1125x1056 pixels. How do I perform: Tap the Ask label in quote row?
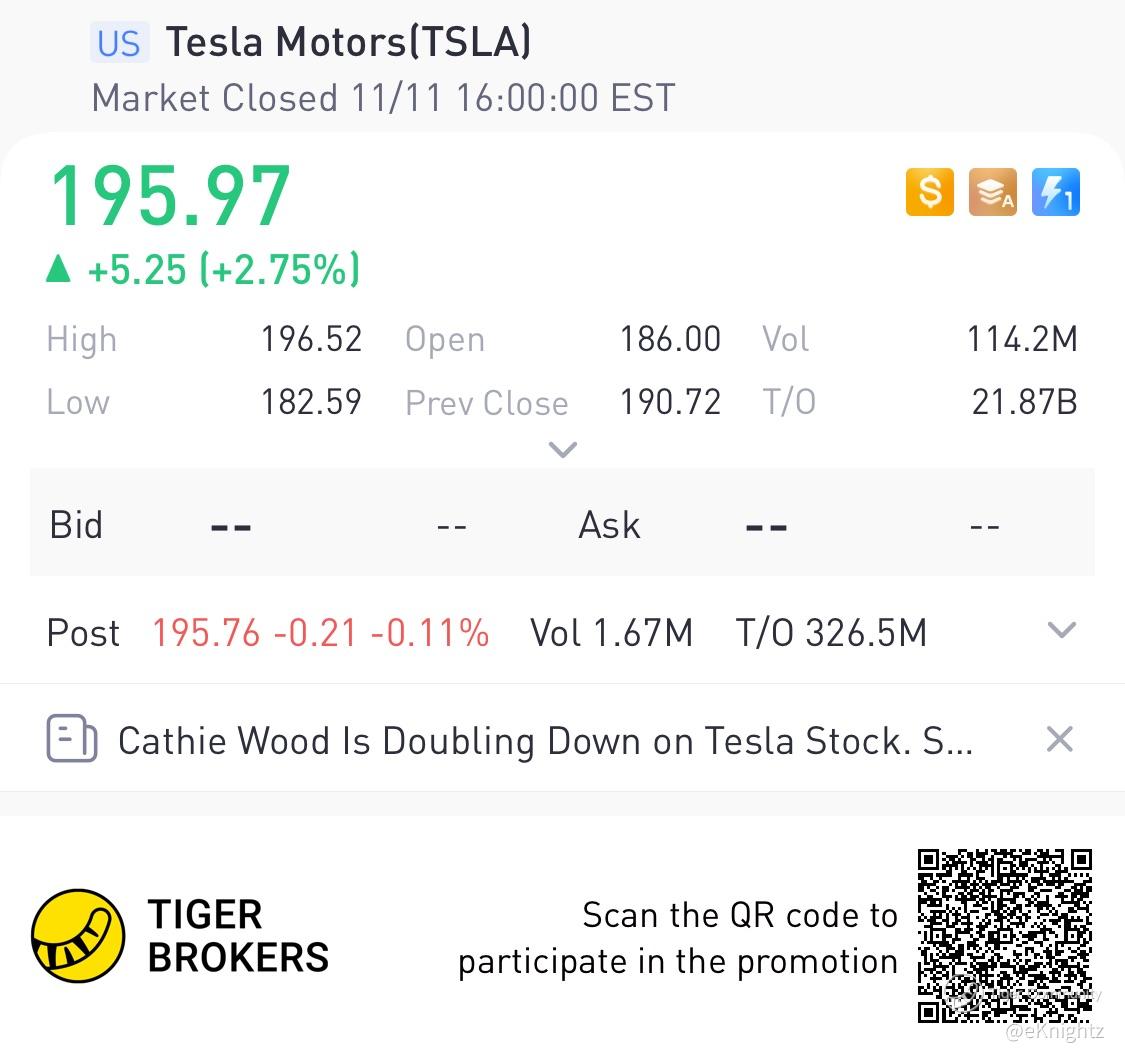pos(609,525)
